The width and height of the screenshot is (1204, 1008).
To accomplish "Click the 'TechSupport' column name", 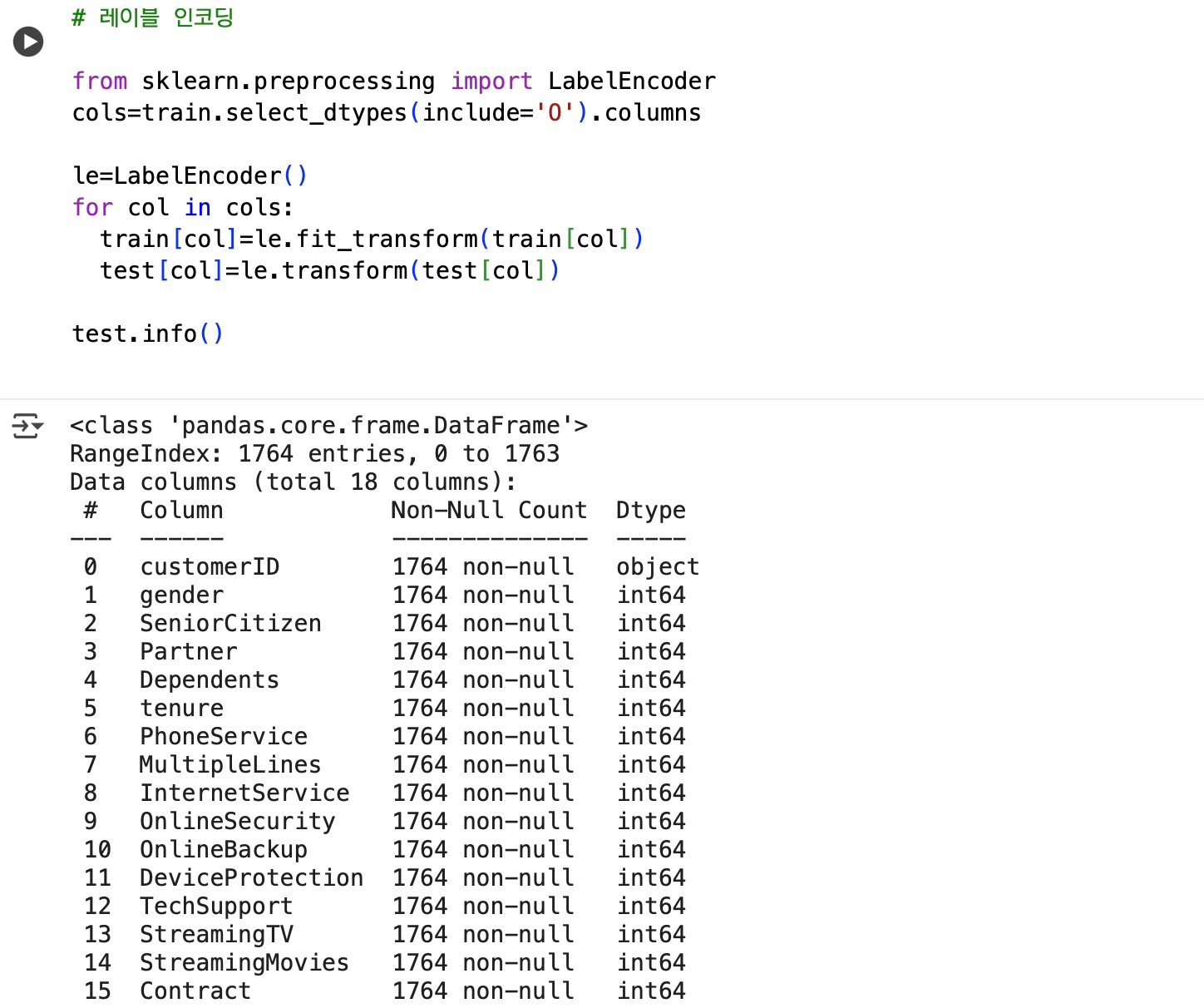I will (x=216, y=907).
